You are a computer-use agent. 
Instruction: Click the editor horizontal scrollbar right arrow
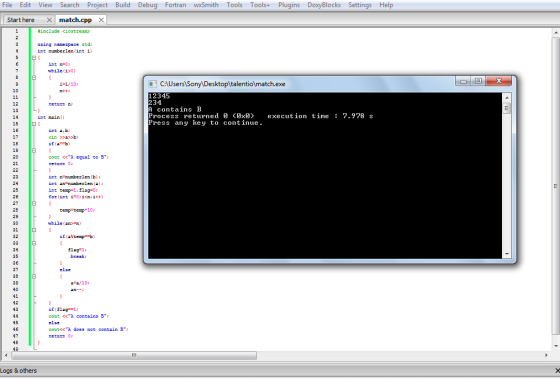point(546,355)
